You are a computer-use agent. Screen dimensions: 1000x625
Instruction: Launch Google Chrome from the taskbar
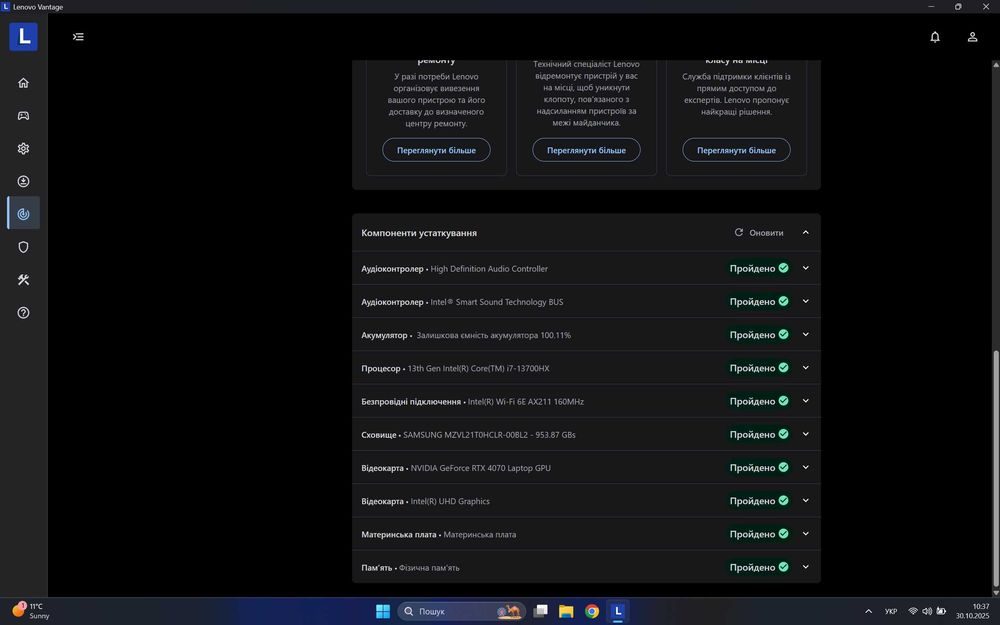(592, 611)
